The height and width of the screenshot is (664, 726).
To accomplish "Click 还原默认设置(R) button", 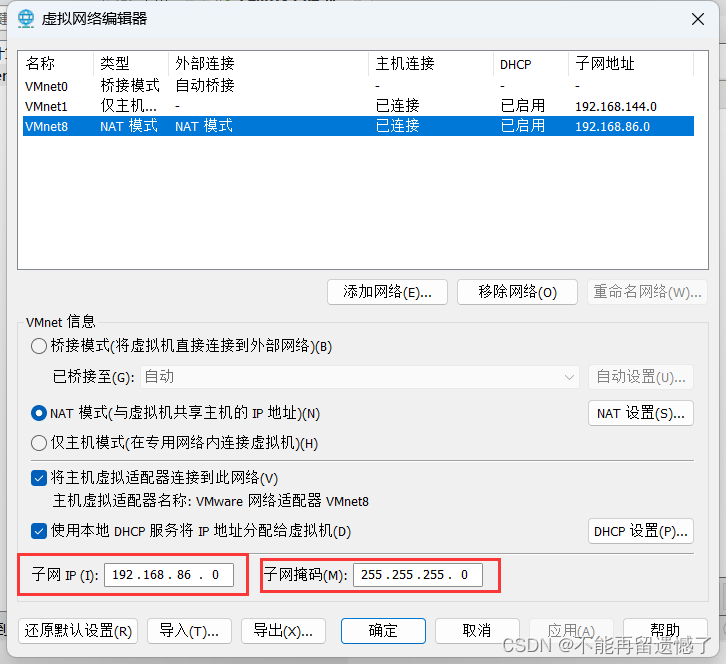I will (x=78, y=631).
